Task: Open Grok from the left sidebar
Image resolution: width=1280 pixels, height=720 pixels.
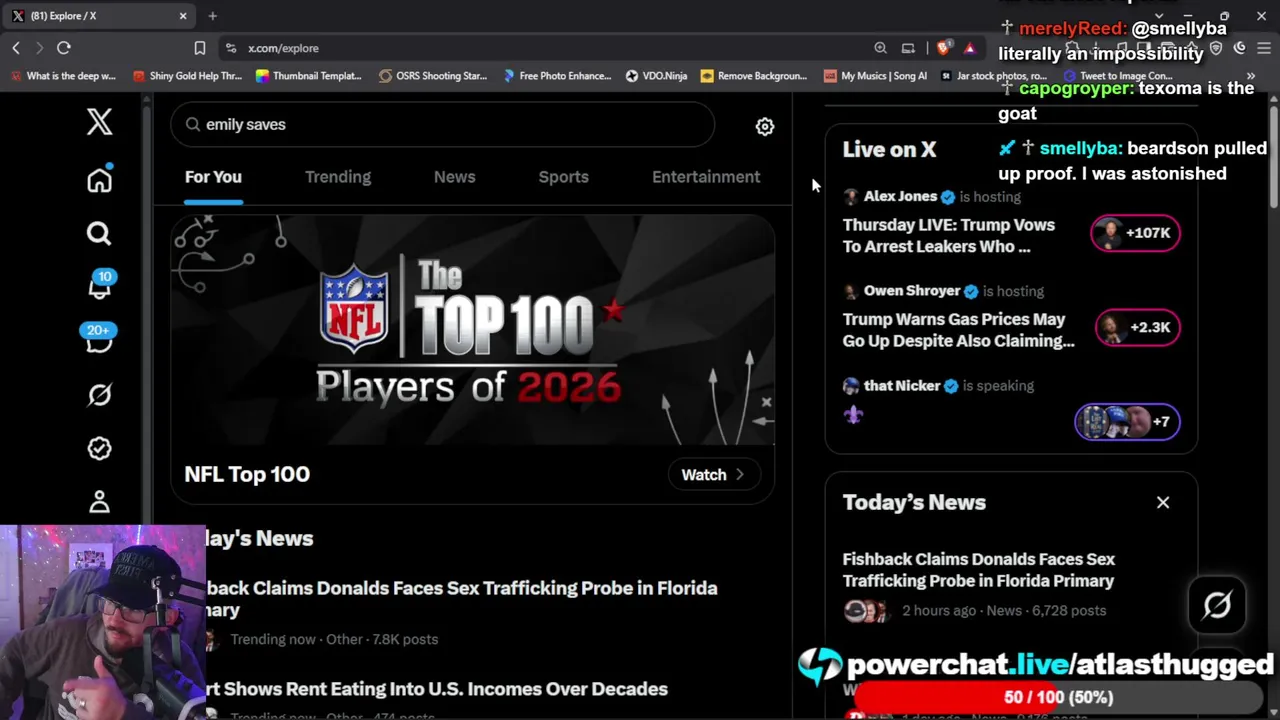Action: coord(99,395)
